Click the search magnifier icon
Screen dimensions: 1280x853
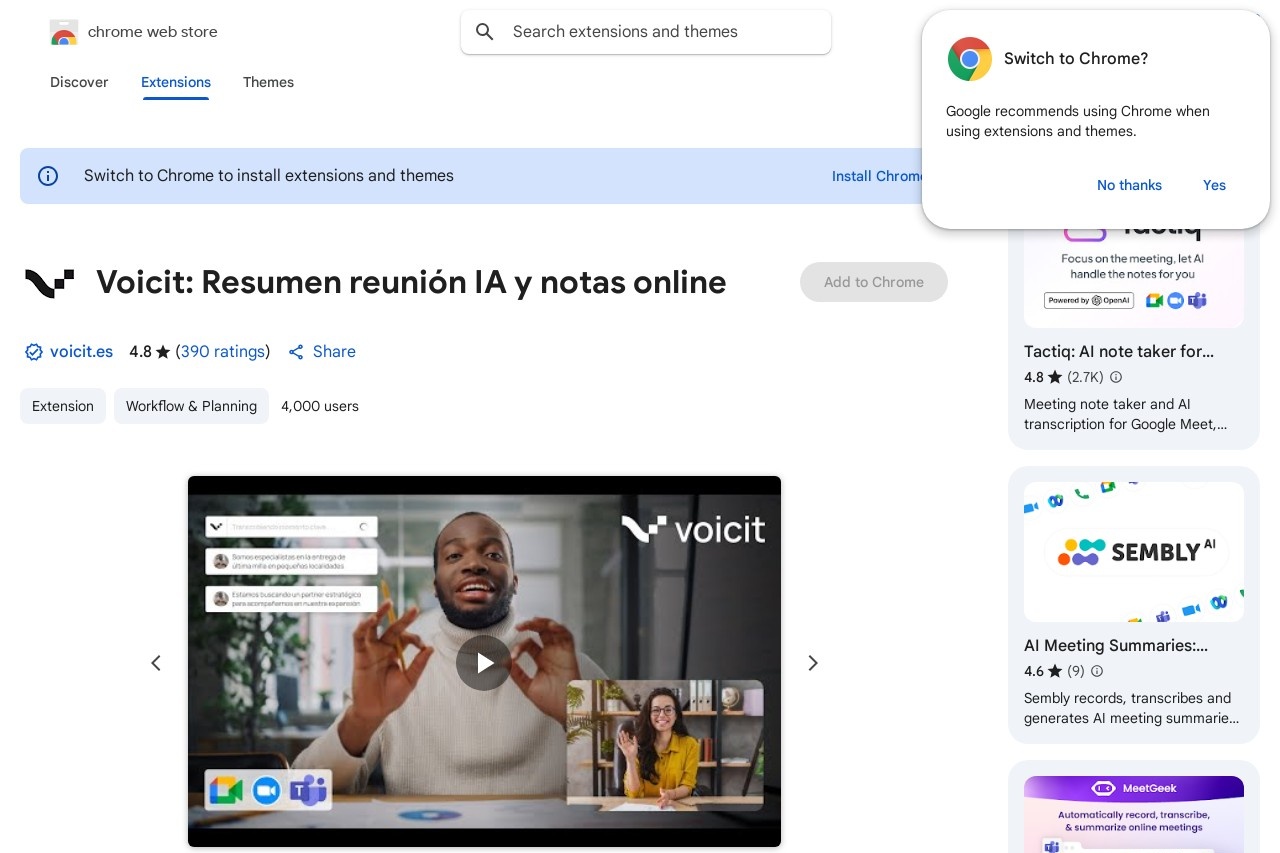point(485,32)
